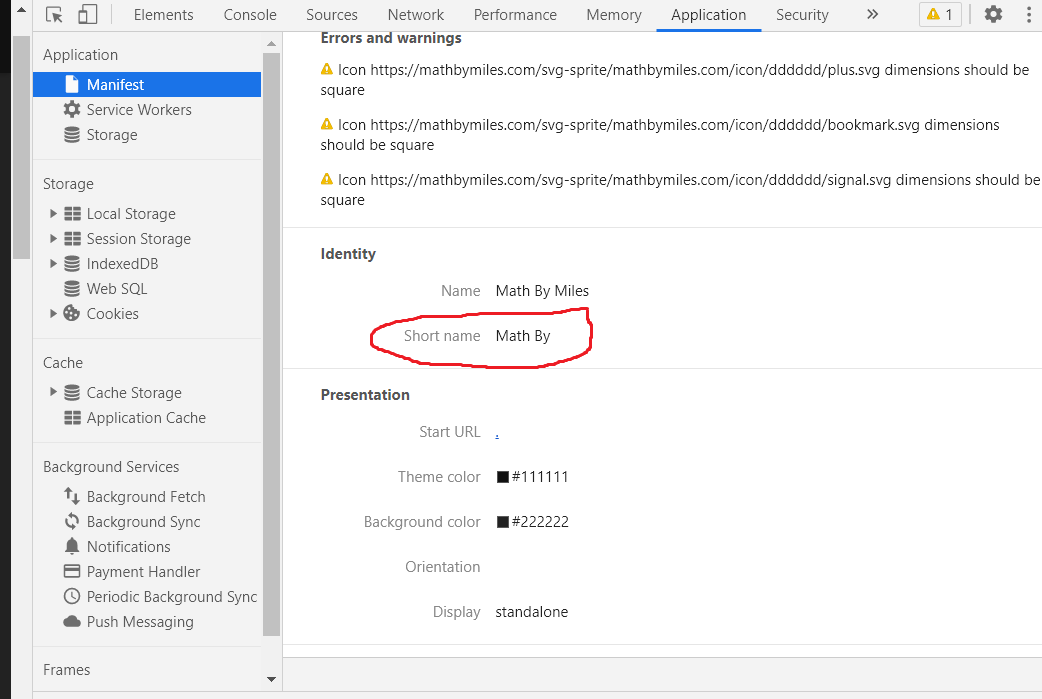The width and height of the screenshot is (1042, 699).
Task: Click the Background Sync refresh icon
Action: [72, 522]
